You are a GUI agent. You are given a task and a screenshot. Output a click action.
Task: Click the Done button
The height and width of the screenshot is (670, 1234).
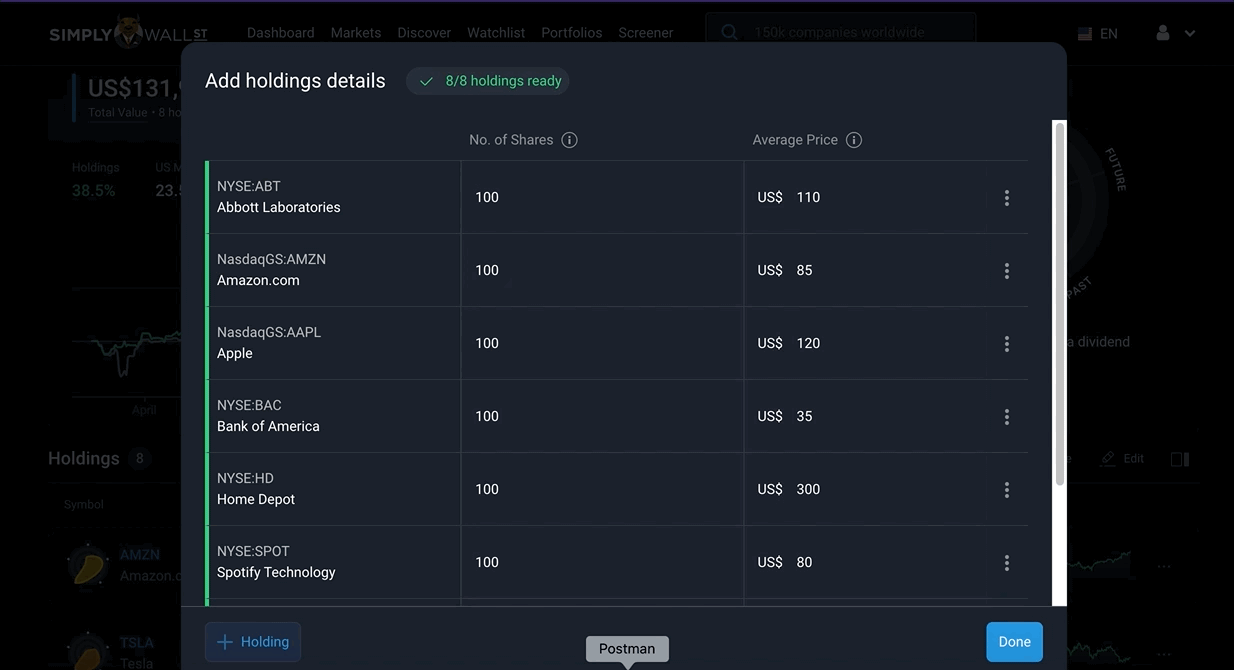pos(1014,642)
